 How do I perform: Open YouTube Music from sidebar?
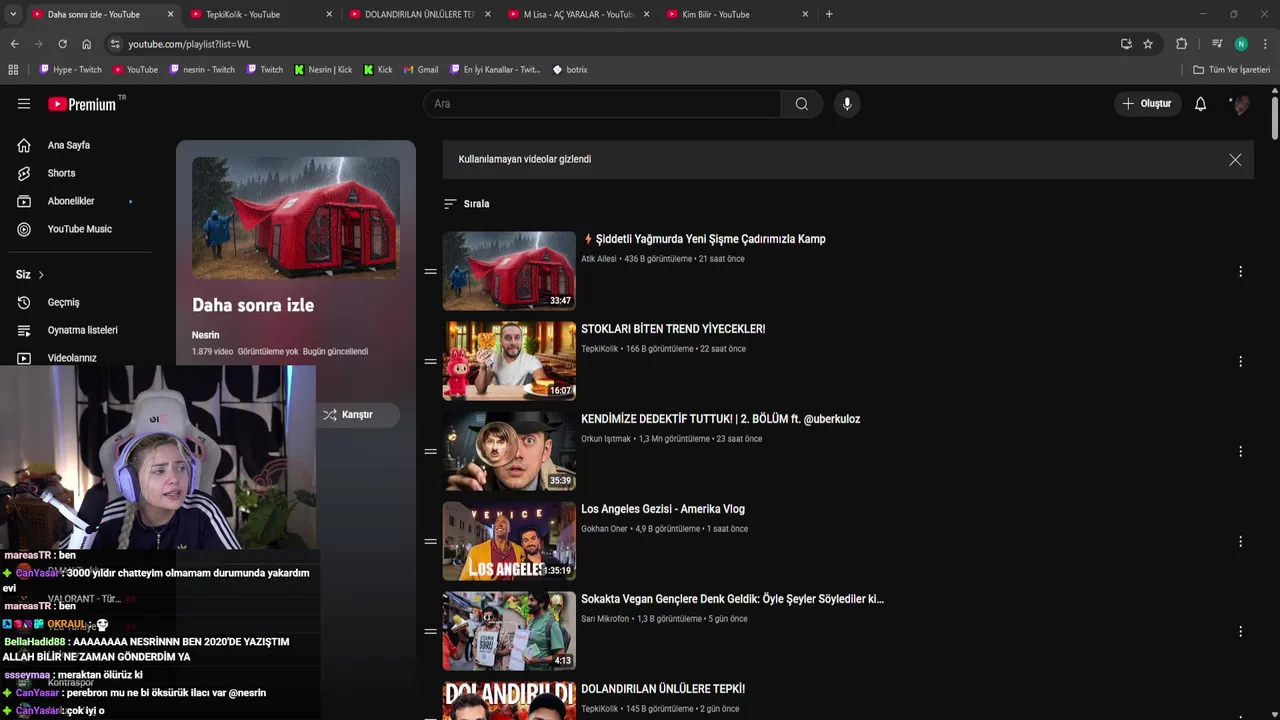[80, 229]
